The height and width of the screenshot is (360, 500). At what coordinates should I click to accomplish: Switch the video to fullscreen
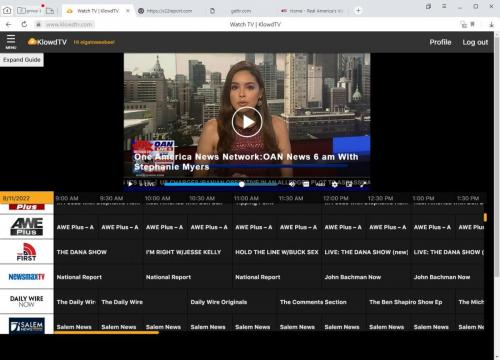click(x=363, y=184)
